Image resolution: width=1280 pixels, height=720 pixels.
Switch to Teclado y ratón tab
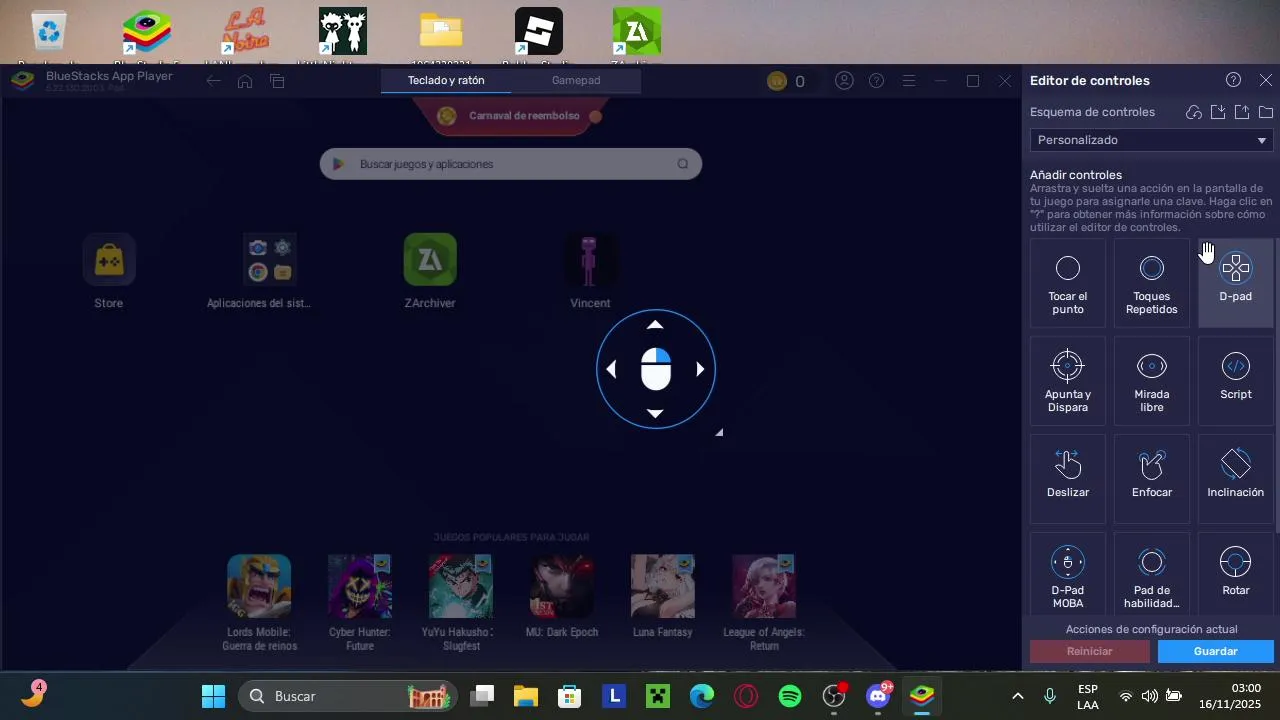click(x=446, y=80)
